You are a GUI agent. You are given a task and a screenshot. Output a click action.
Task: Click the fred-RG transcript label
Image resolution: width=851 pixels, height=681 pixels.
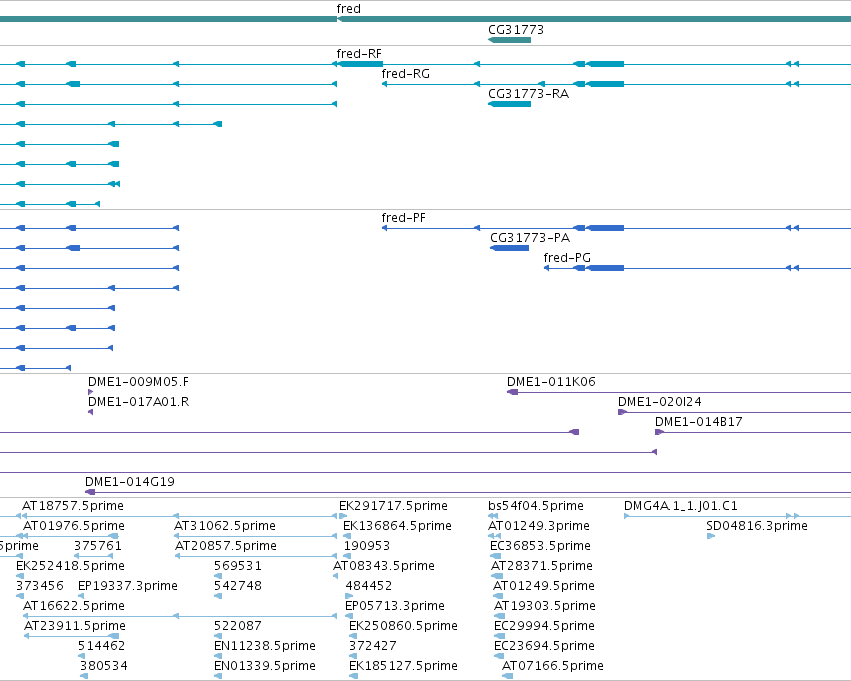click(x=405, y=74)
